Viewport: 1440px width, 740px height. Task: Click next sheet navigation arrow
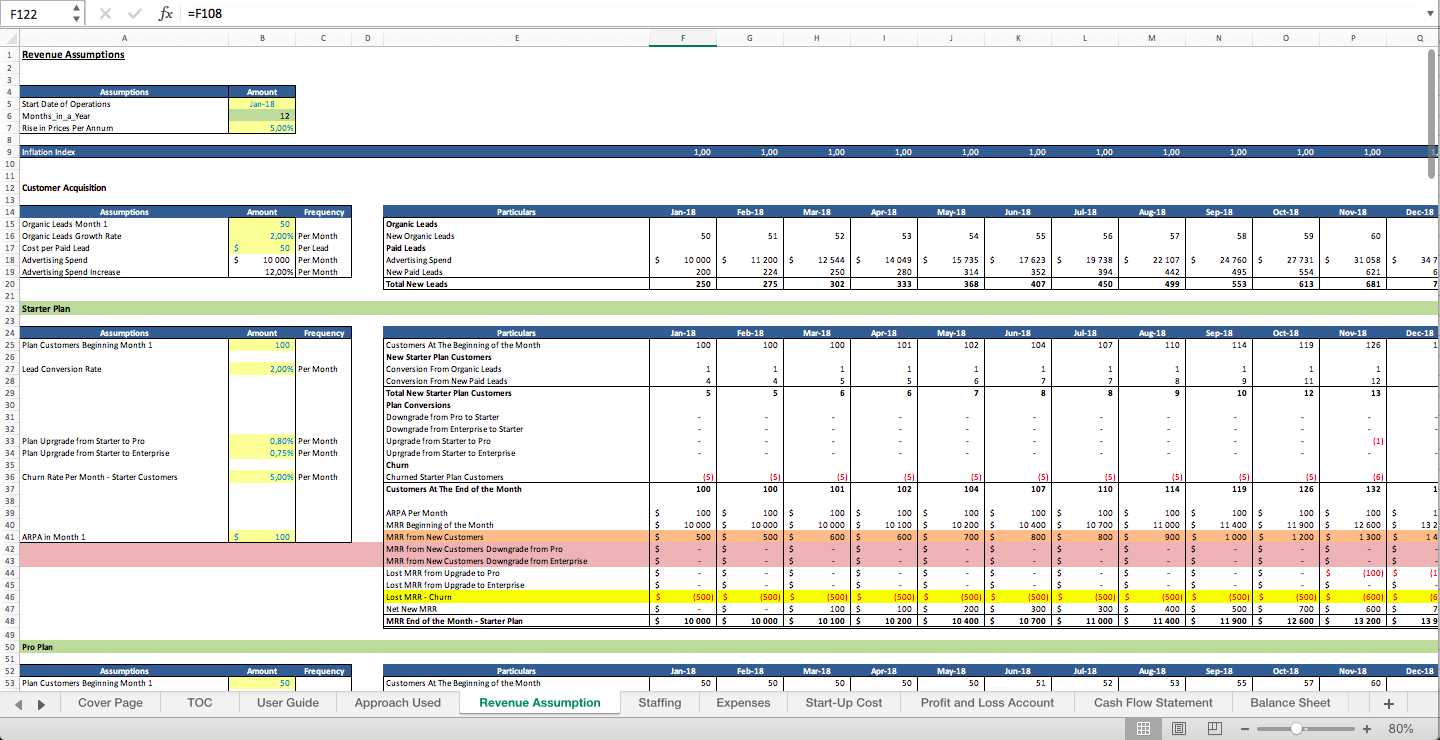coord(41,704)
